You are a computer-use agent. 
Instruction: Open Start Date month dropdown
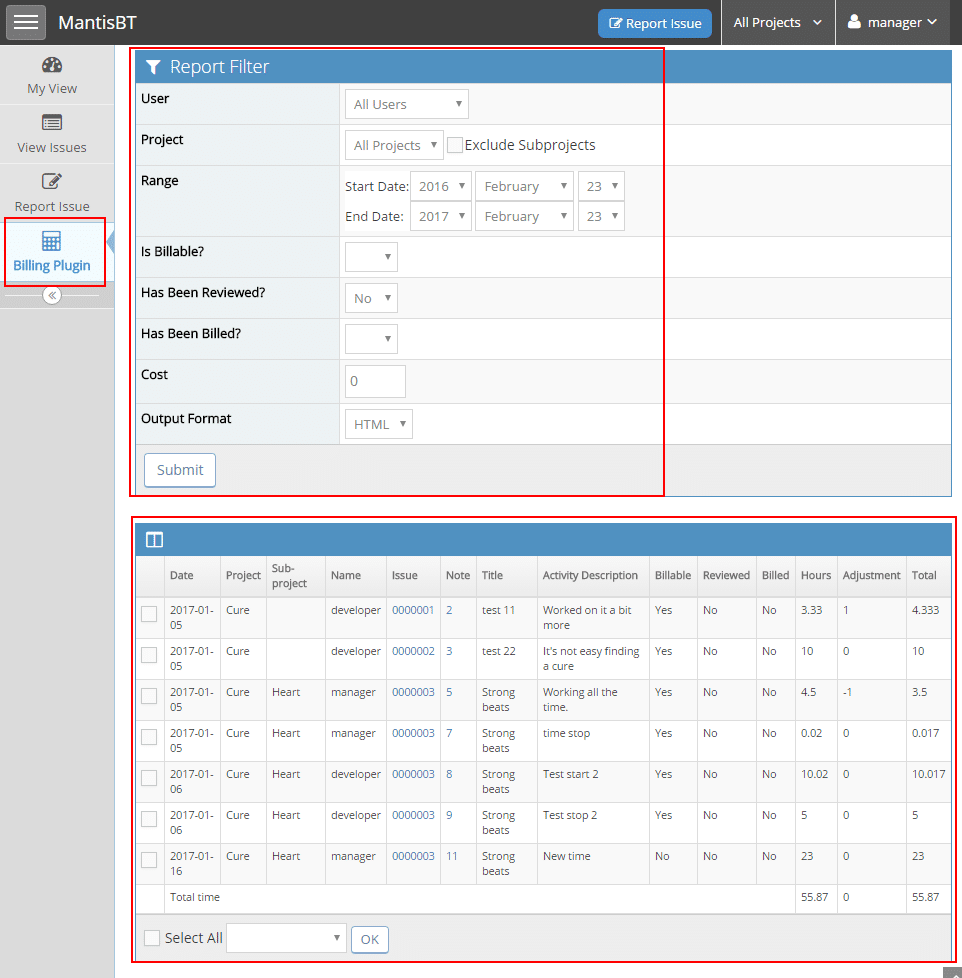pyautogui.click(x=524, y=186)
